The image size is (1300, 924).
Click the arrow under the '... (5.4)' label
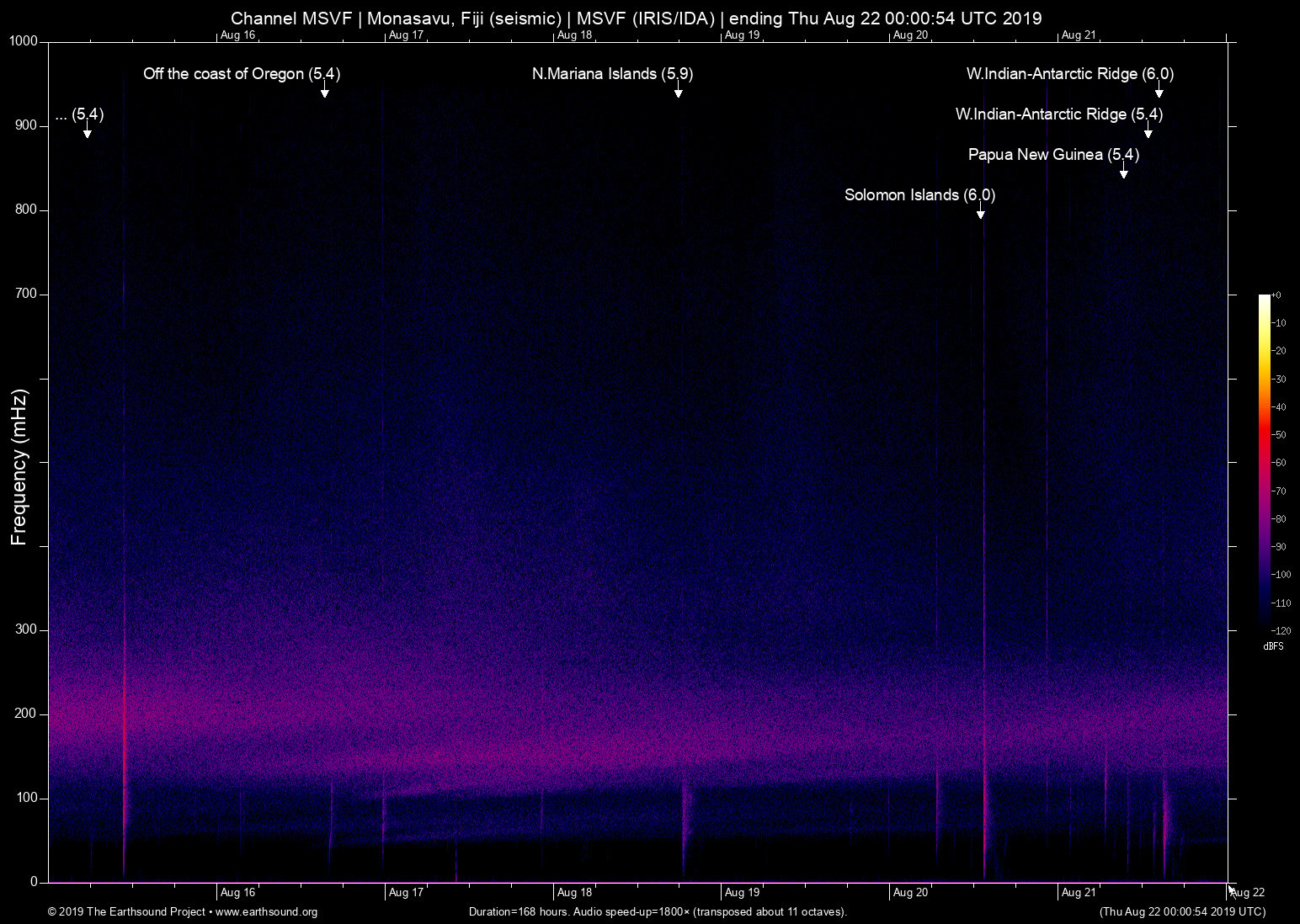(87, 133)
